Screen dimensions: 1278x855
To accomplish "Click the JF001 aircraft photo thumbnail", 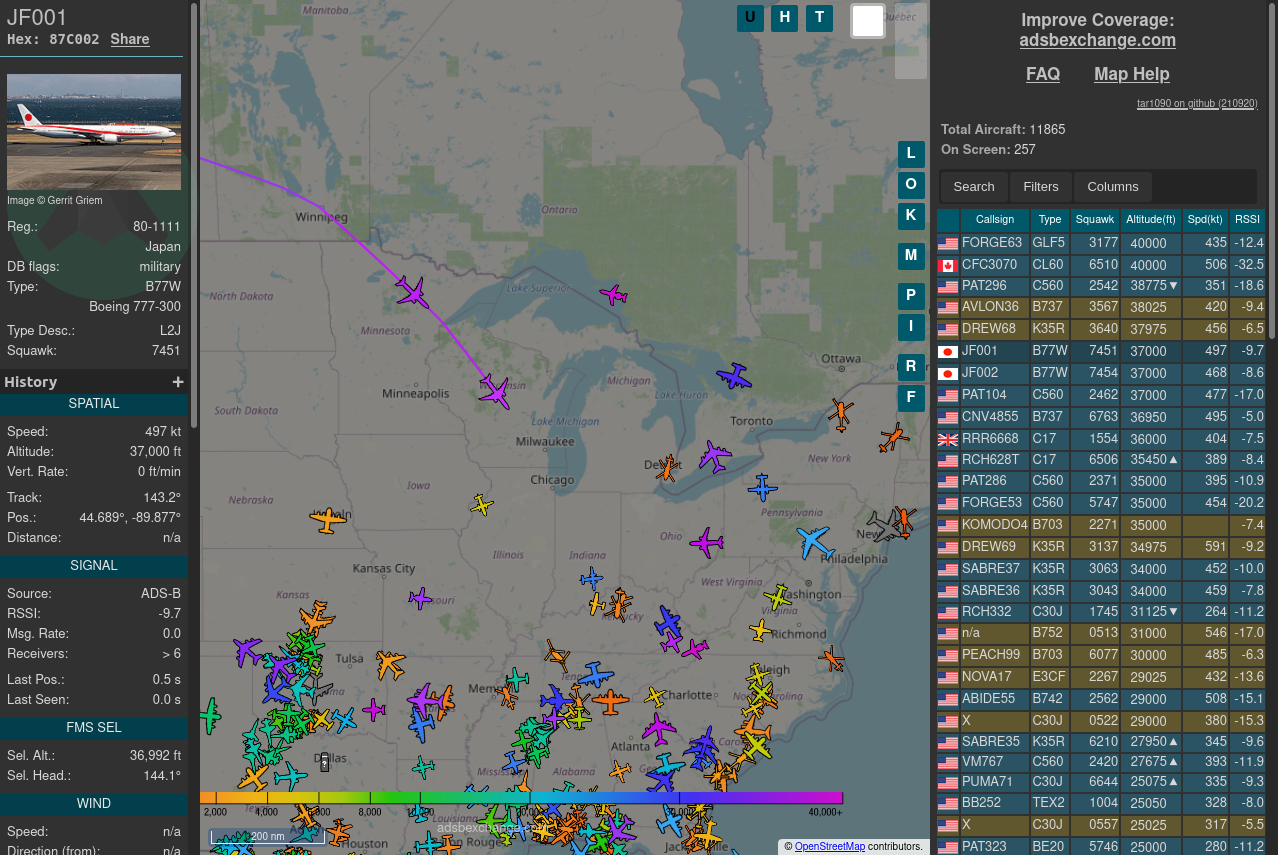I will click(94, 132).
